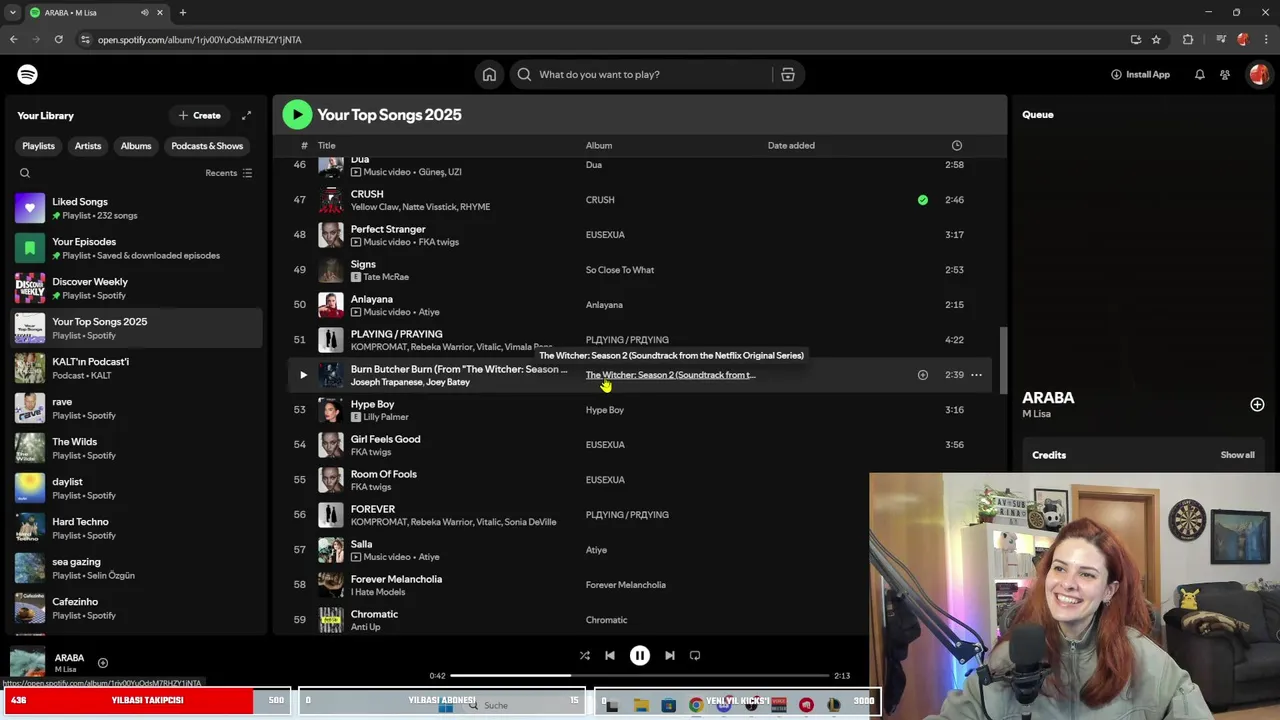Seek in the playback progress bar

coord(640,676)
